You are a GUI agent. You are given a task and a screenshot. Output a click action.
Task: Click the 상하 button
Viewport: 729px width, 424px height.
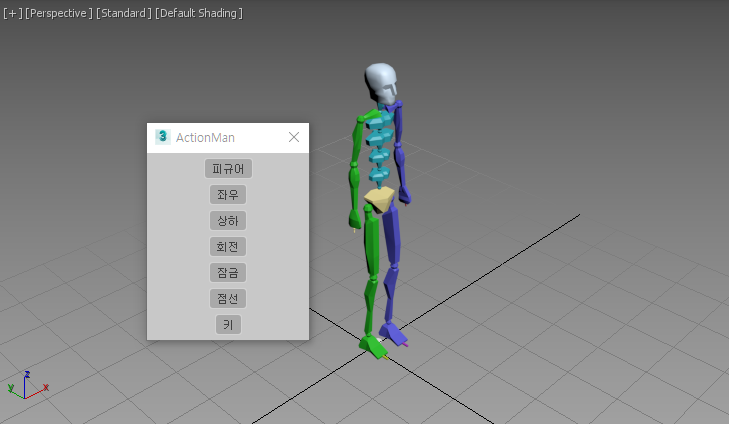tap(228, 220)
